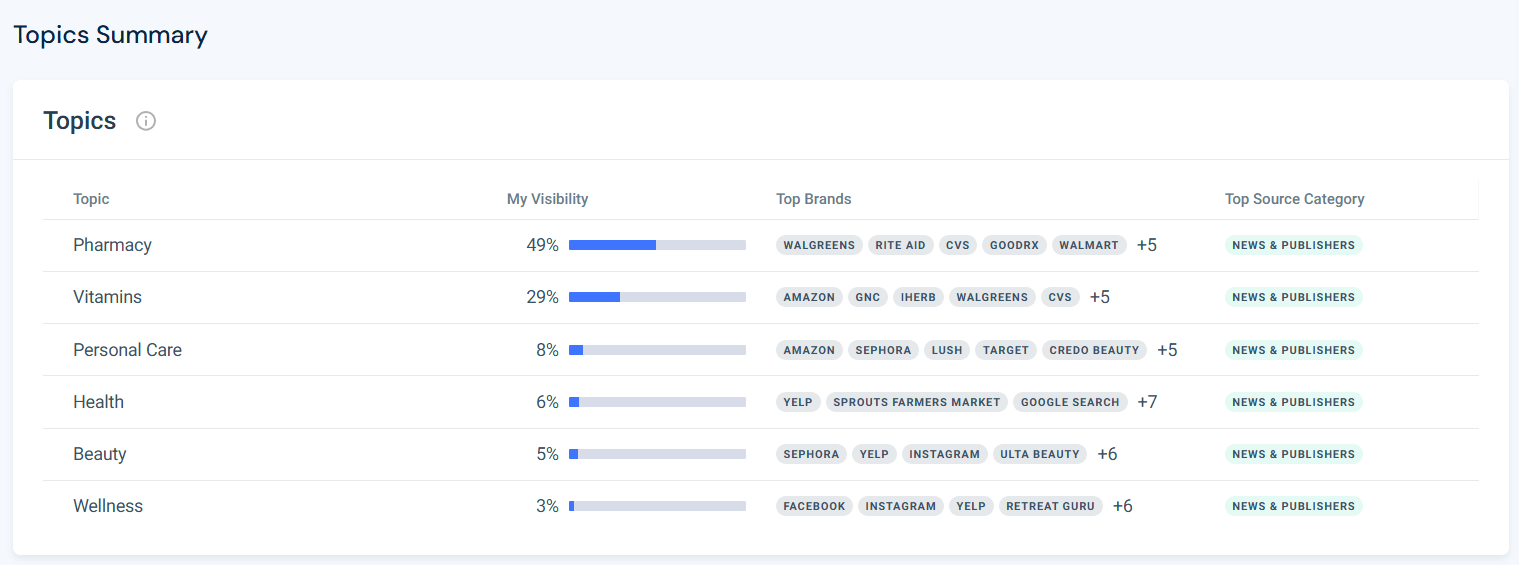Image resolution: width=1519 pixels, height=565 pixels.
Task: Click the 29% value in Vitamins row
Action: pyautogui.click(x=542, y=297)
